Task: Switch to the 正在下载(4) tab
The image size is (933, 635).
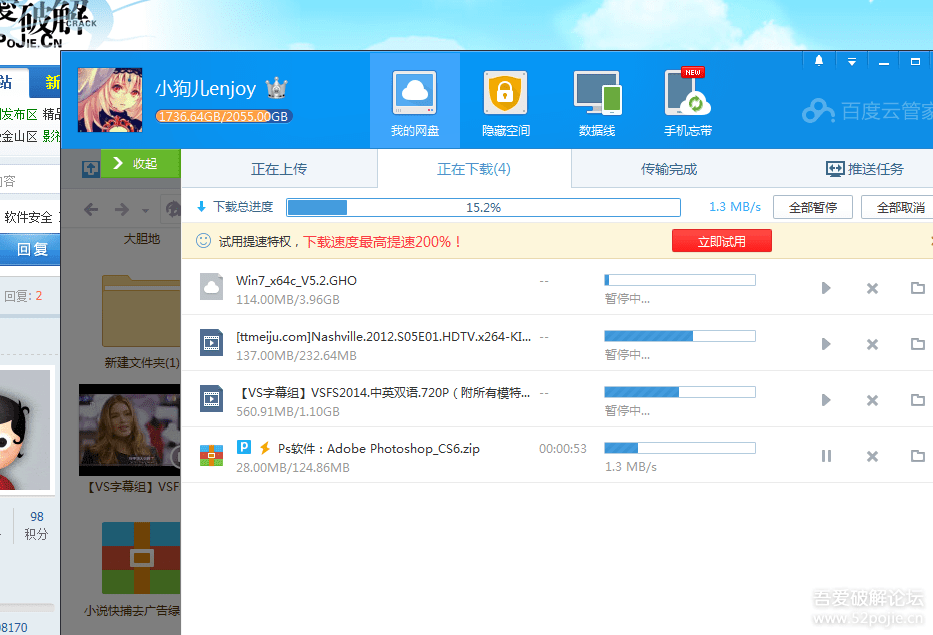Action: pyautogui.click(x=474, y=169)
